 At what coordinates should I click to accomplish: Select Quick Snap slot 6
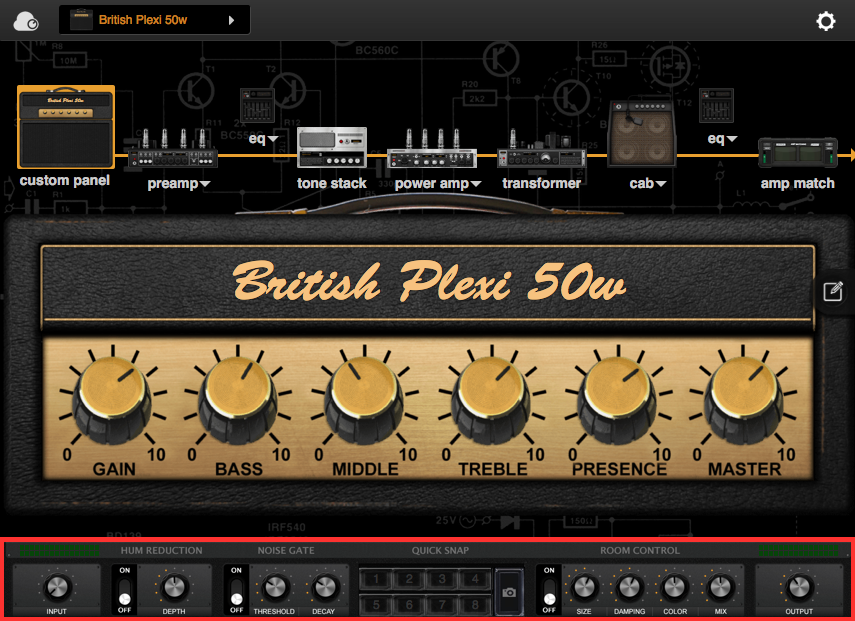tap(409, 604)
